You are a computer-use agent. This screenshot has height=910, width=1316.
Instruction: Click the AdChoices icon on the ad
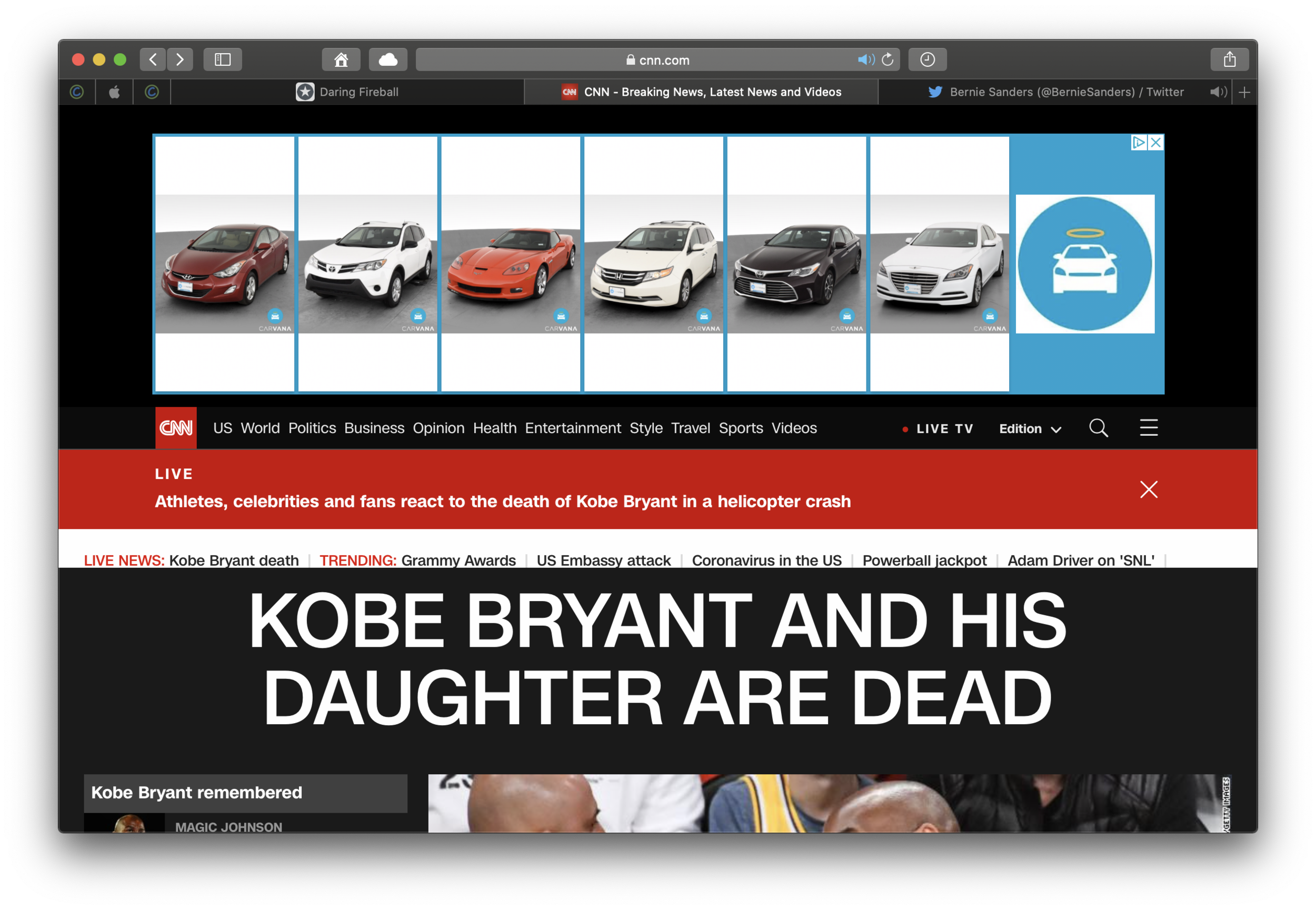pyautogui.click(x=1139, y=143)
